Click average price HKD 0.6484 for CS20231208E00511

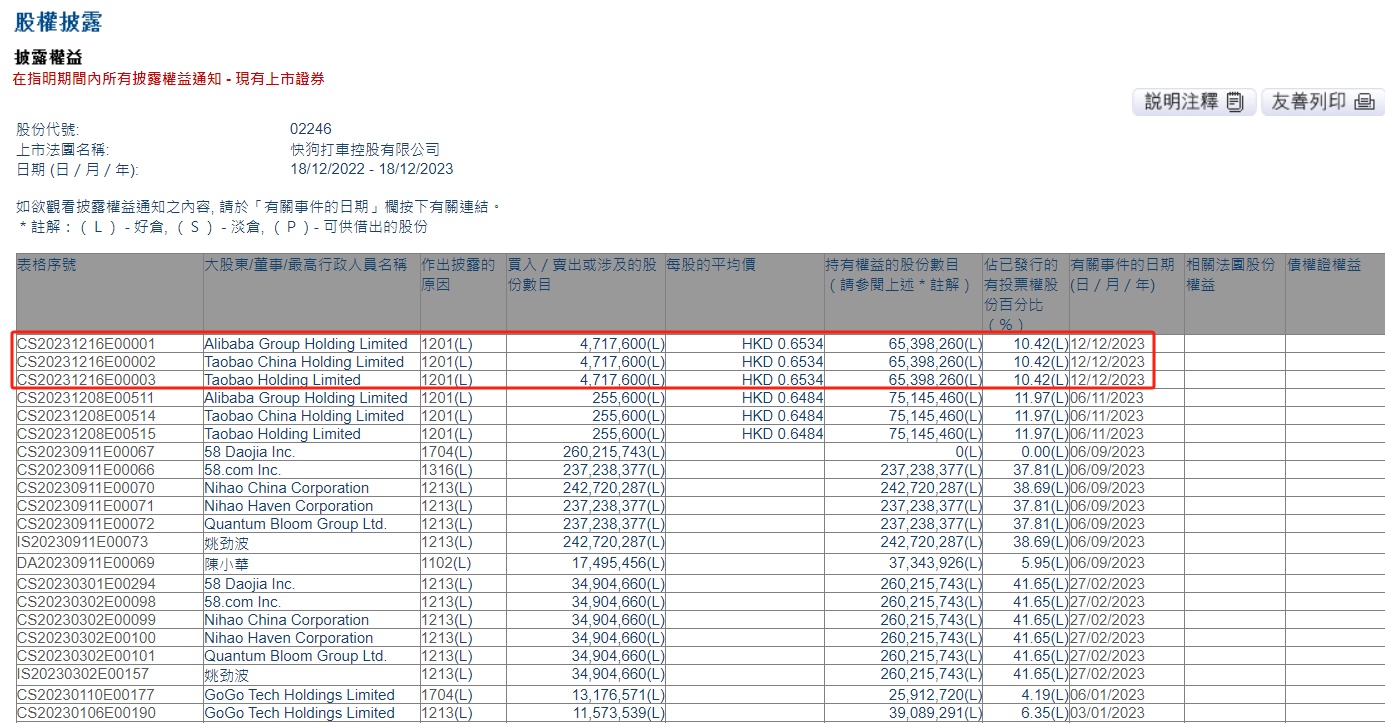click(782, 398)
